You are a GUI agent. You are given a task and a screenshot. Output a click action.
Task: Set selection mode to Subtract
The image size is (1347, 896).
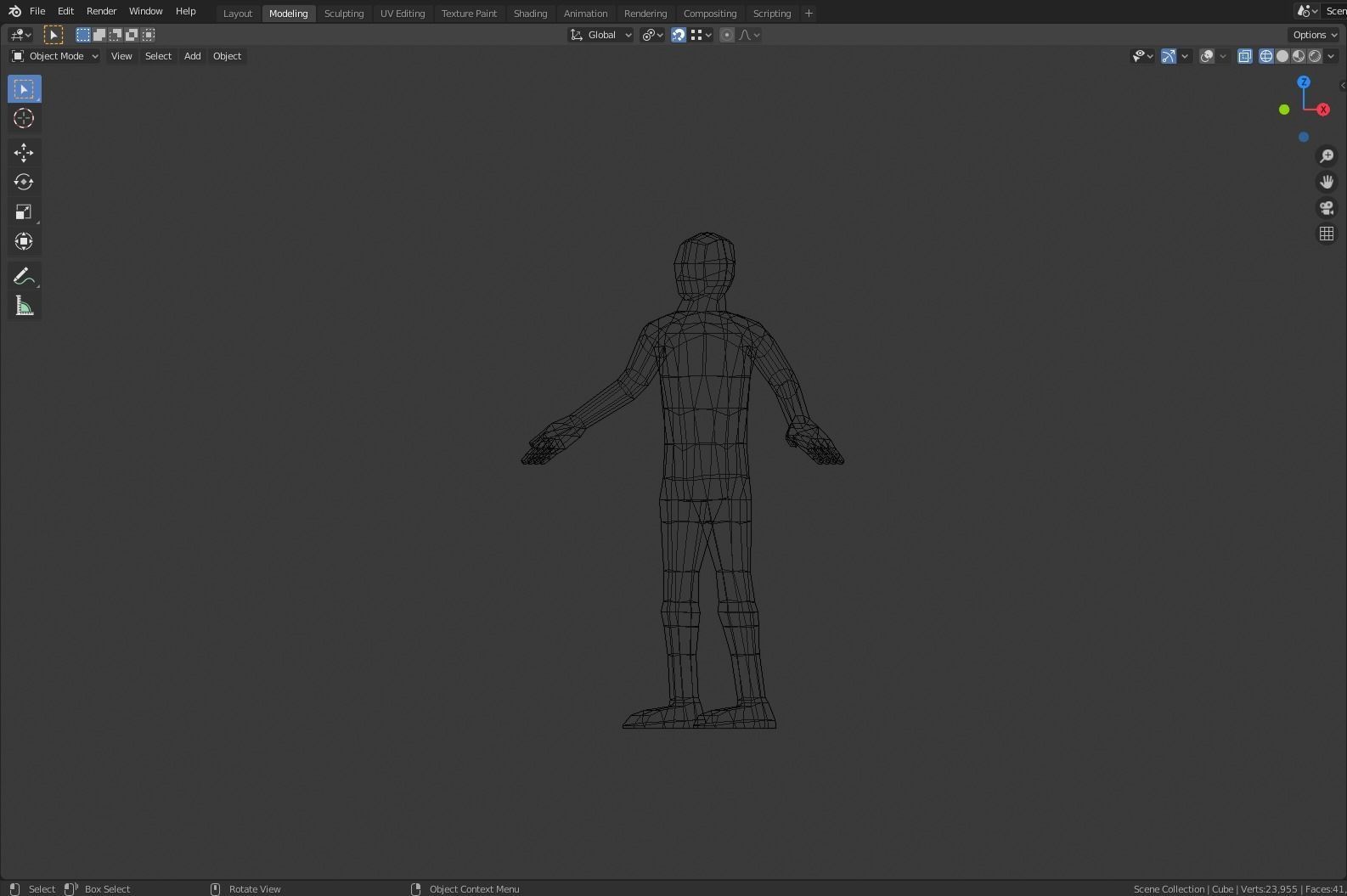(x=116, y=35)
